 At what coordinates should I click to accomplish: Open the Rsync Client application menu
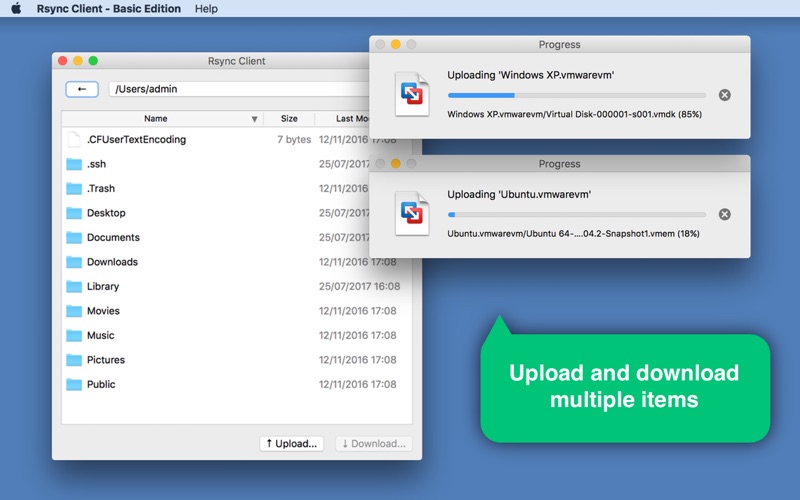click(116, 9)
